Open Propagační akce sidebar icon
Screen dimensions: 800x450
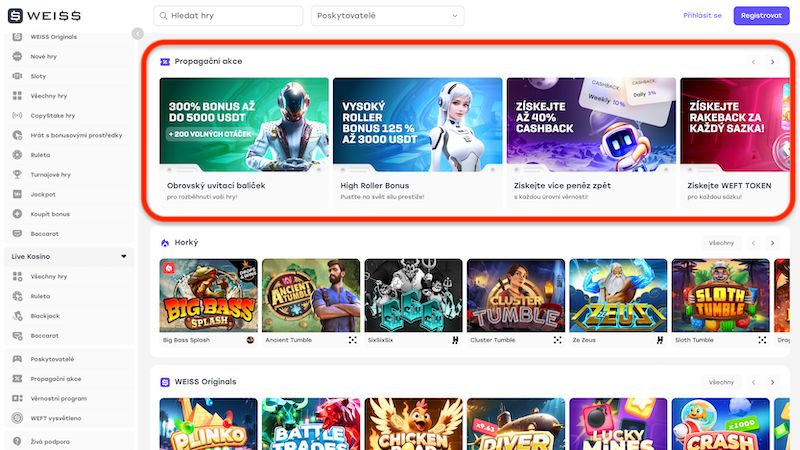(x=17, y=379)
